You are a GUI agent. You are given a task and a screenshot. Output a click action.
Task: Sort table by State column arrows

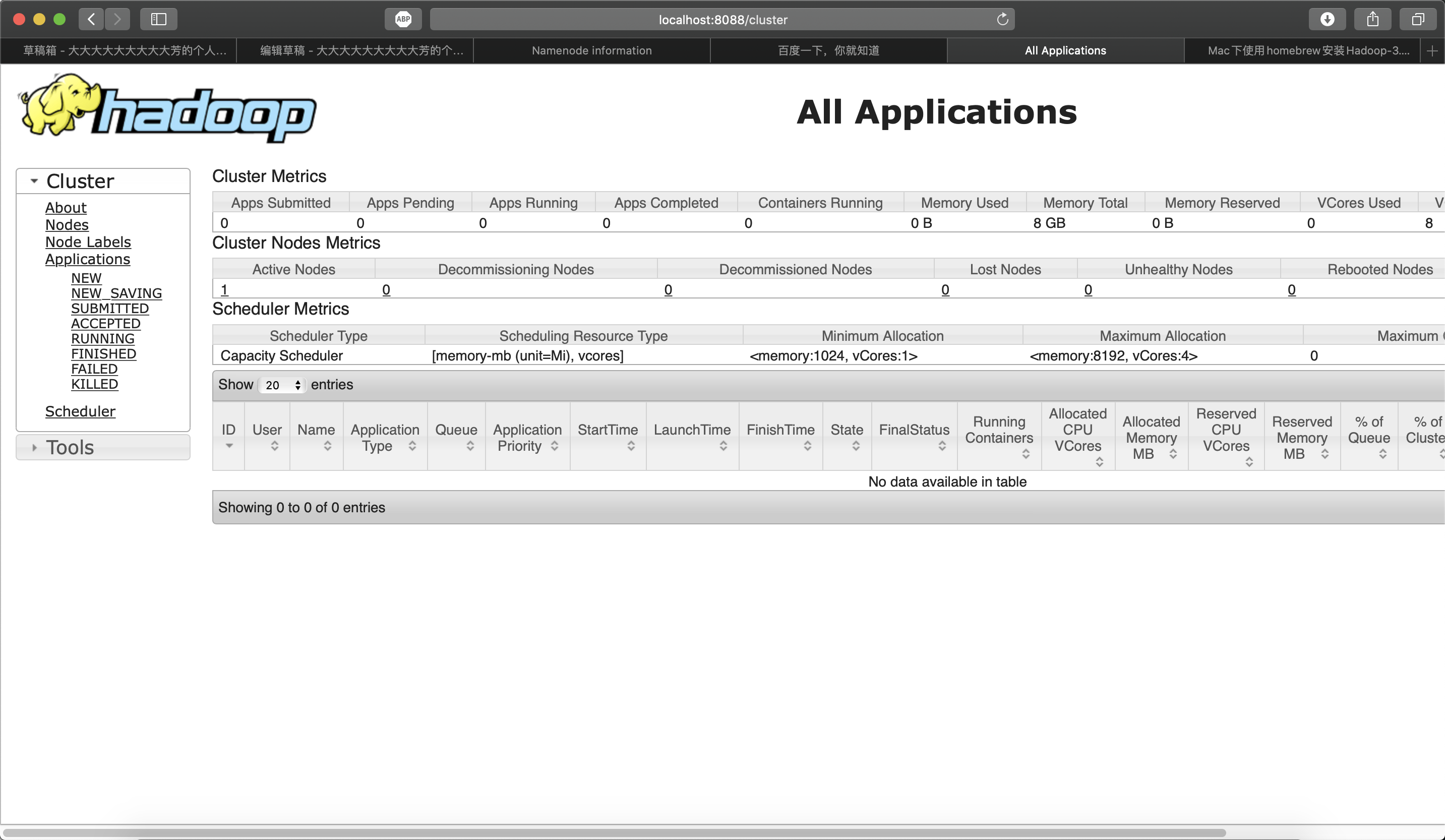tap(856, 446)
